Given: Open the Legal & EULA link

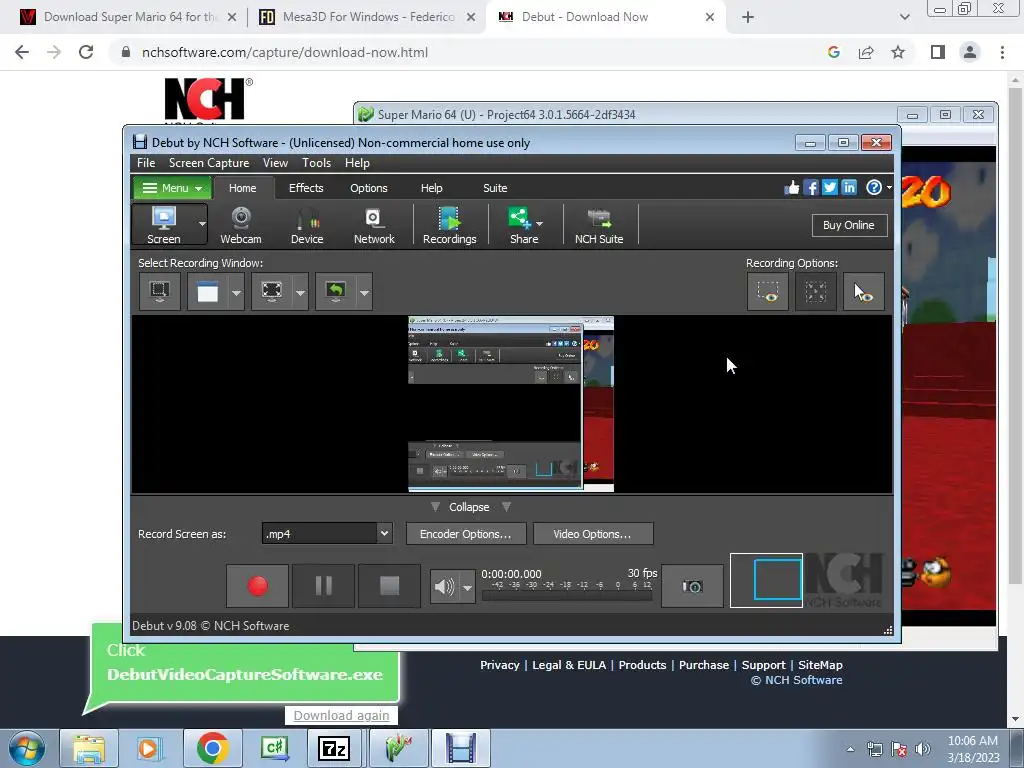Looking at the screenshot, I should 569,665.
